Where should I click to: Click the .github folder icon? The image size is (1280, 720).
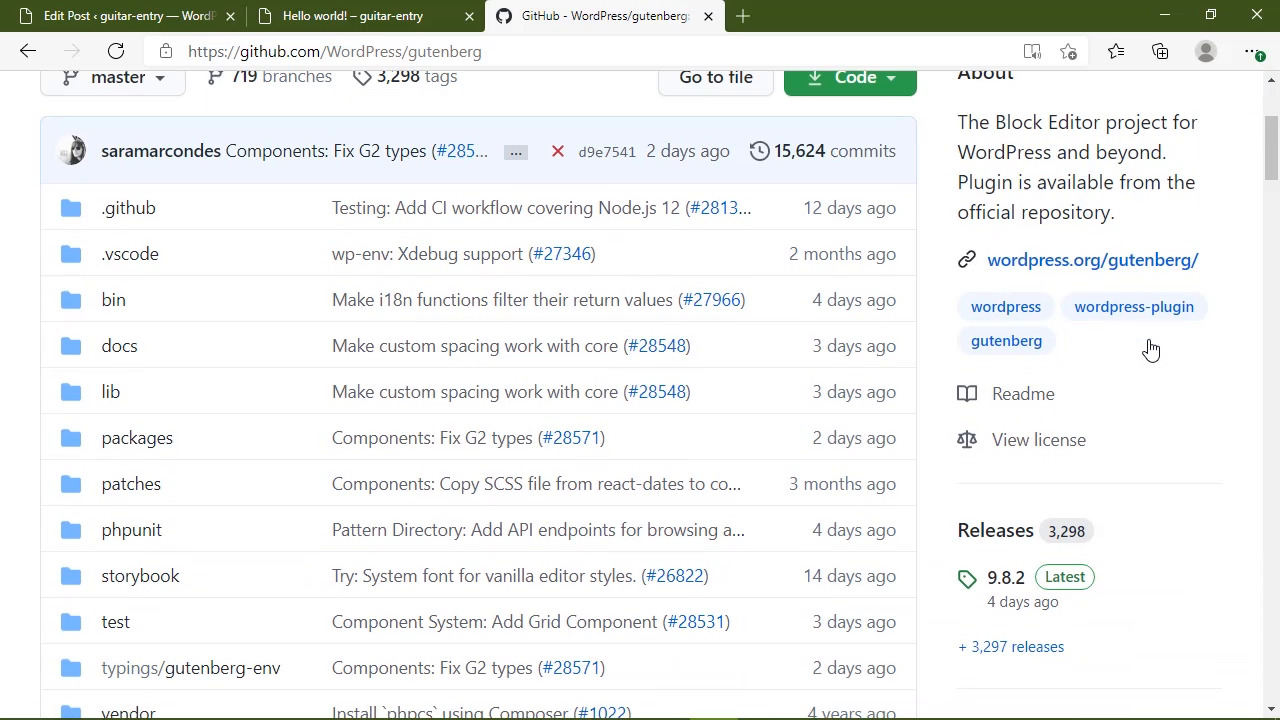point(70,208)
